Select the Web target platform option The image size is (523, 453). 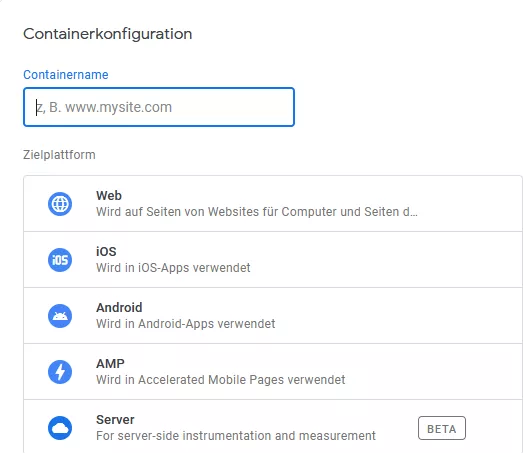(x=273, y=203)
